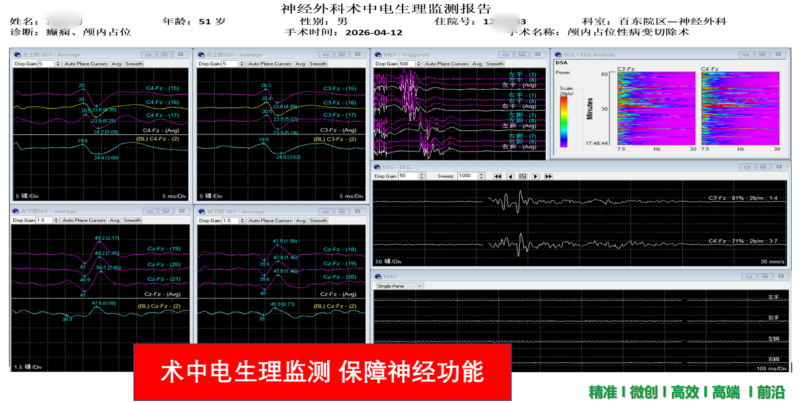Click the C3'-Fz DSA spectrogram

[x=656, y=108]
